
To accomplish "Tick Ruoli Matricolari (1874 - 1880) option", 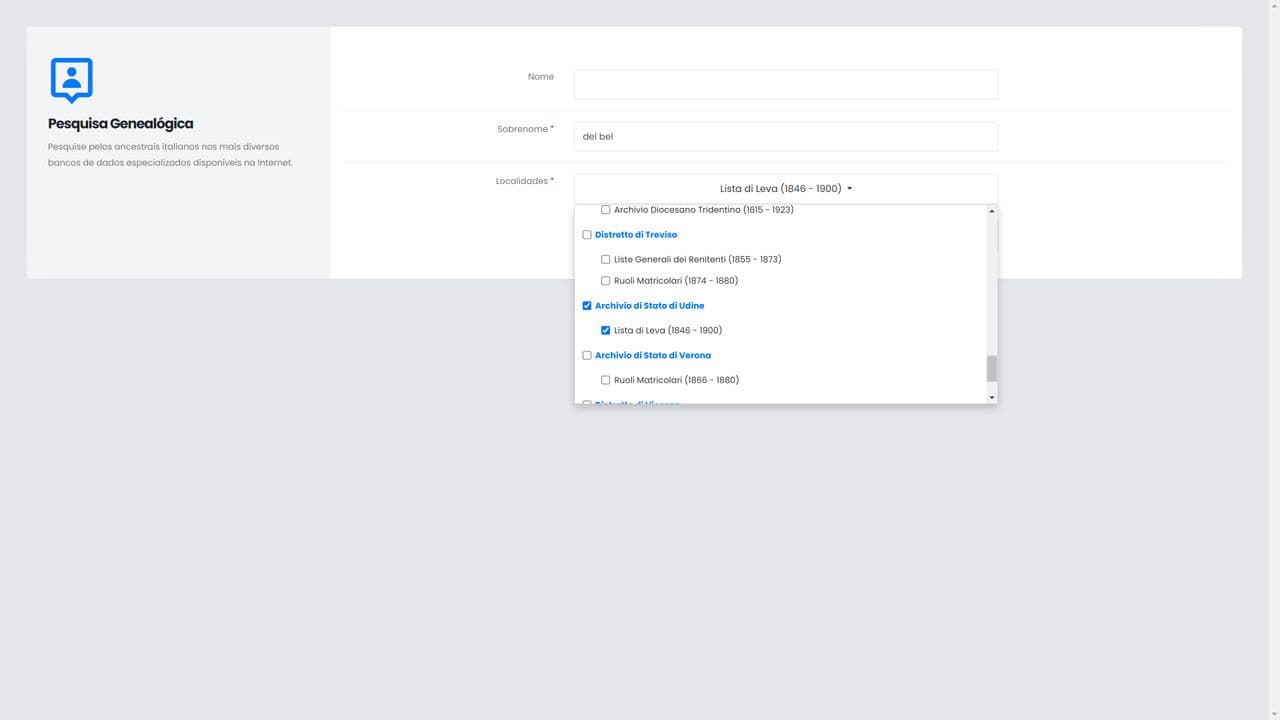I will tap(605, 281).
